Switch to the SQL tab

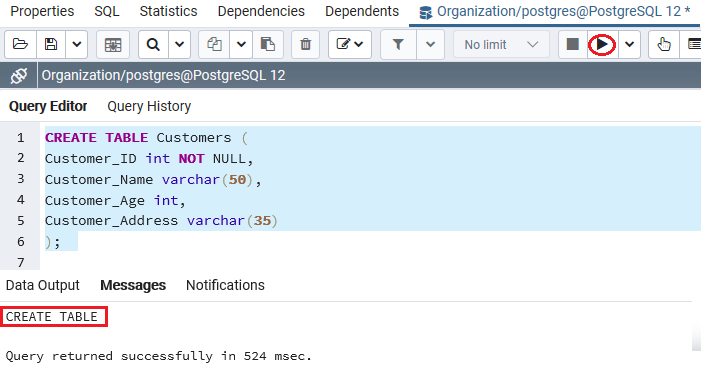(x=107, y=11)
